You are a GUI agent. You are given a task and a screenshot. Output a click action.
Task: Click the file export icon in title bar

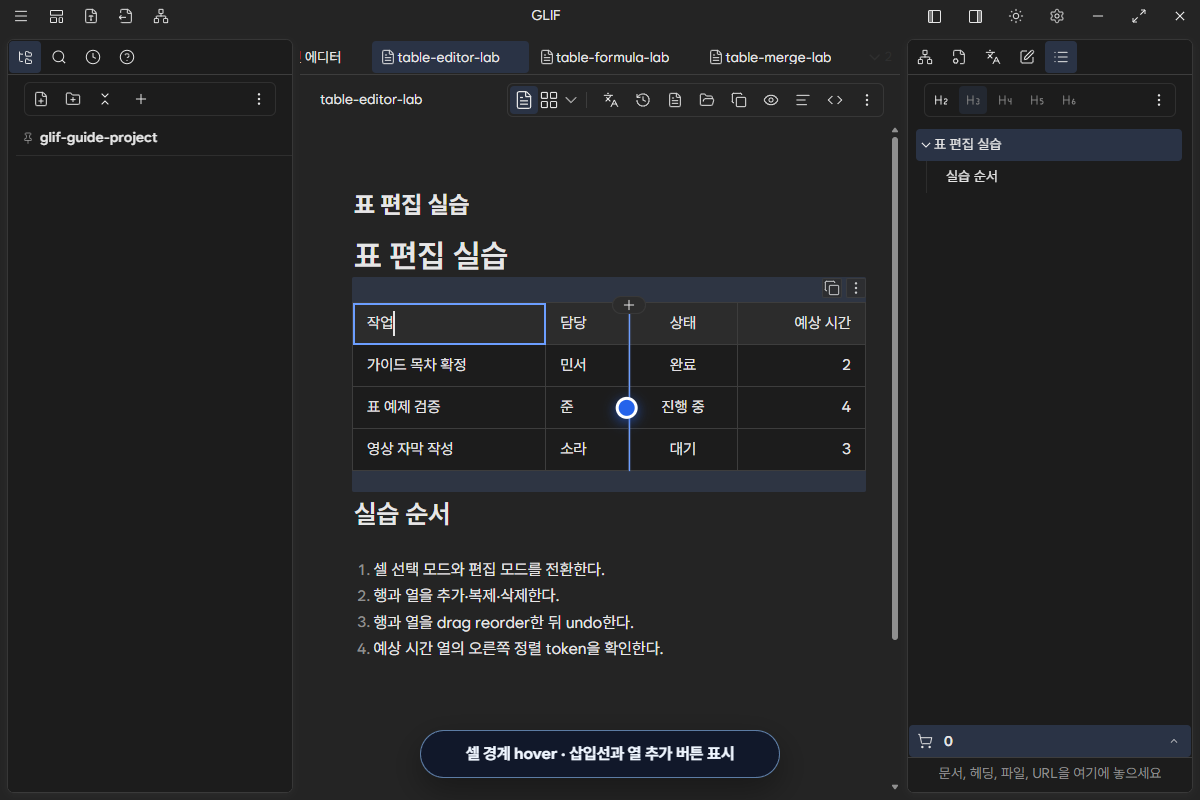point(91,16)
